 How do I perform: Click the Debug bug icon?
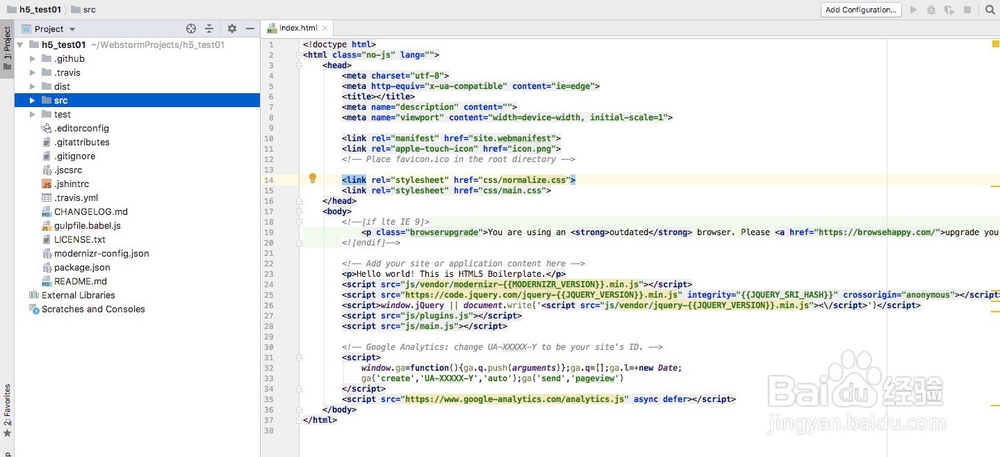931,10
